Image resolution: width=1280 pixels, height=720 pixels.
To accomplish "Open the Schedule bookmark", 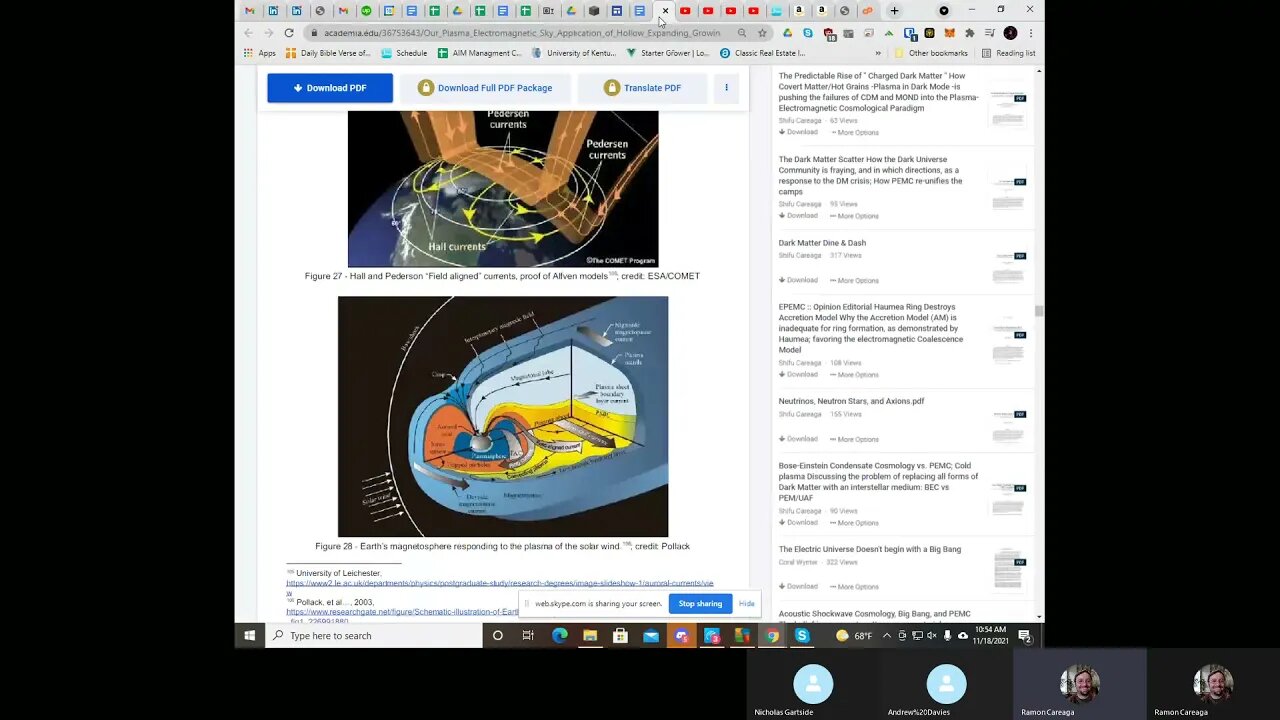I will [404, 53].
